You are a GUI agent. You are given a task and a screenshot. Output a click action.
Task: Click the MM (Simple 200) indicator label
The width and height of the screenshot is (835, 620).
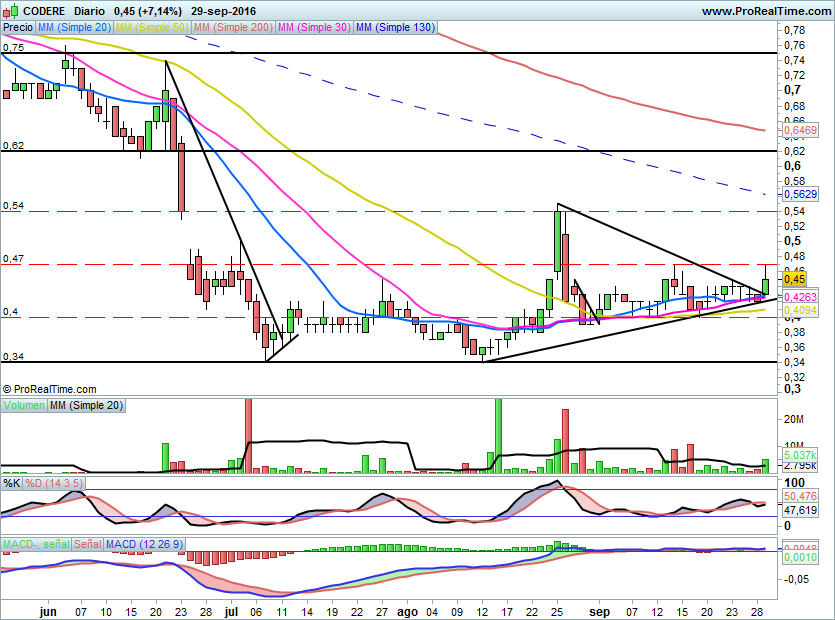click(231, 28)
